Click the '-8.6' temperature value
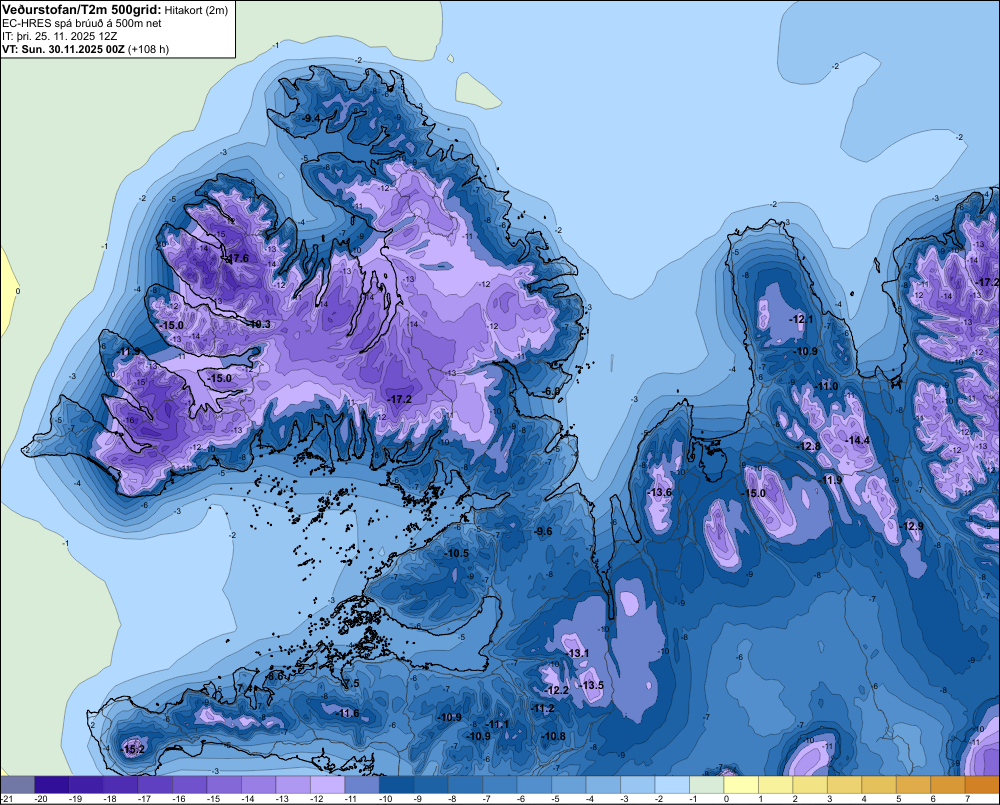 pos(275,676)
